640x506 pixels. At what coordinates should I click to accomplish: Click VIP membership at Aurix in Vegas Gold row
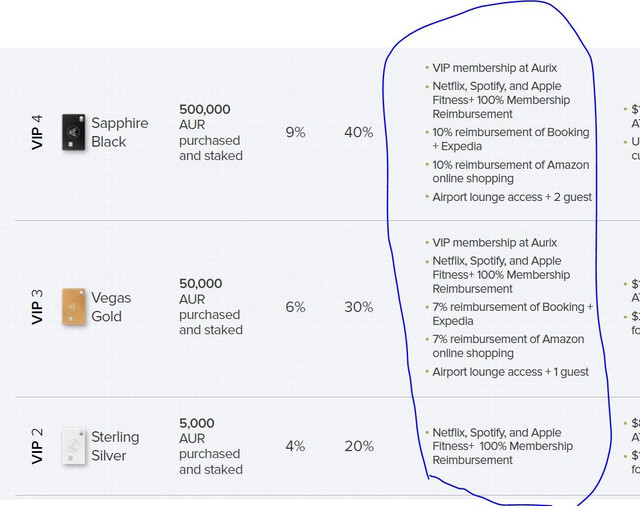494,243
